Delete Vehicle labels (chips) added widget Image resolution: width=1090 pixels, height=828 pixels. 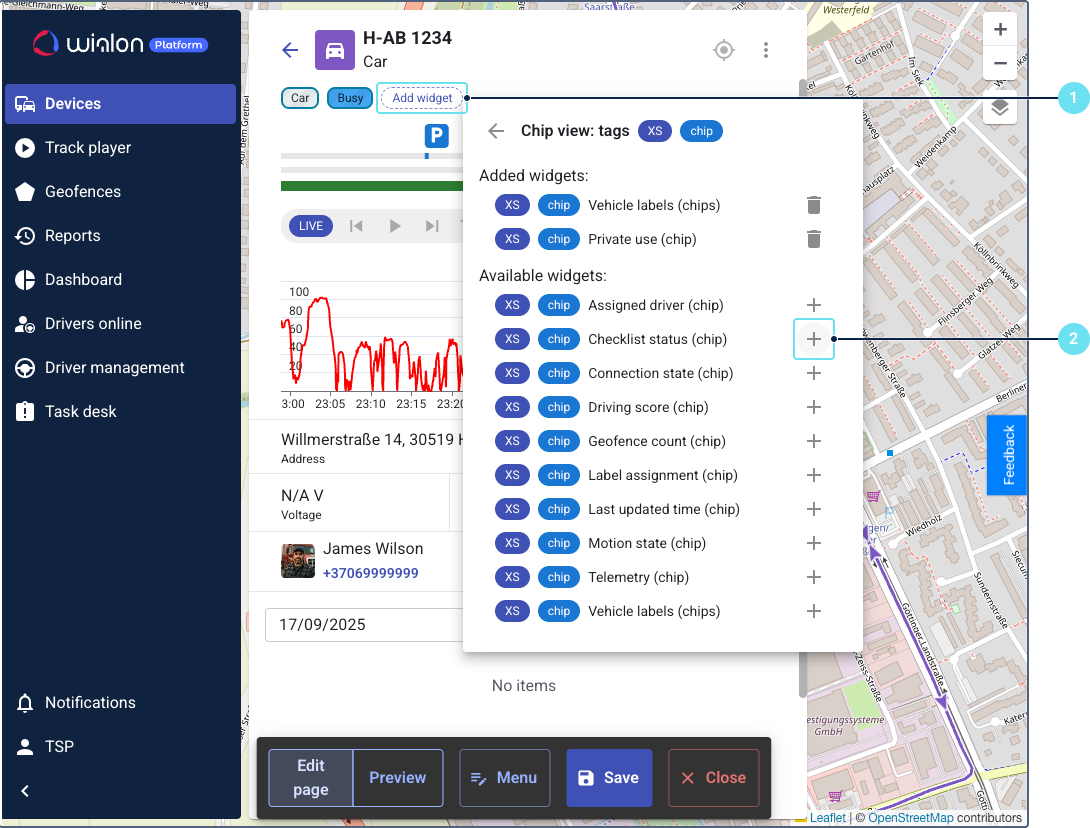[814, 205]
